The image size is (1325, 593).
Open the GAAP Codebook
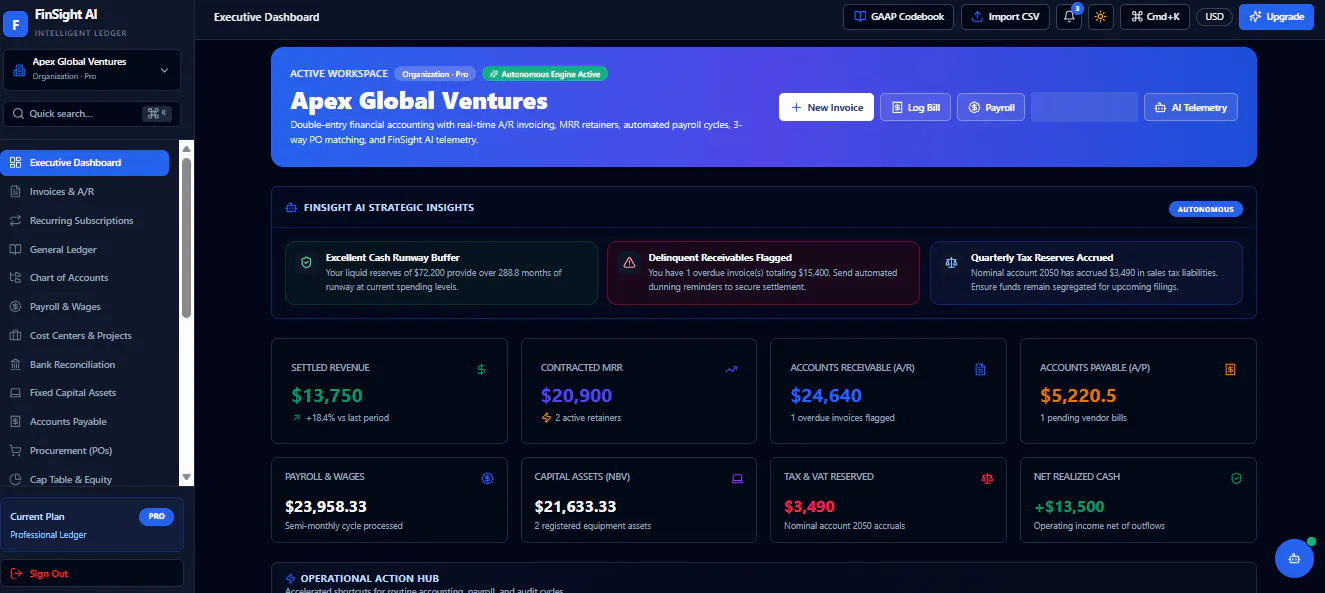click(x=899, y=17)
